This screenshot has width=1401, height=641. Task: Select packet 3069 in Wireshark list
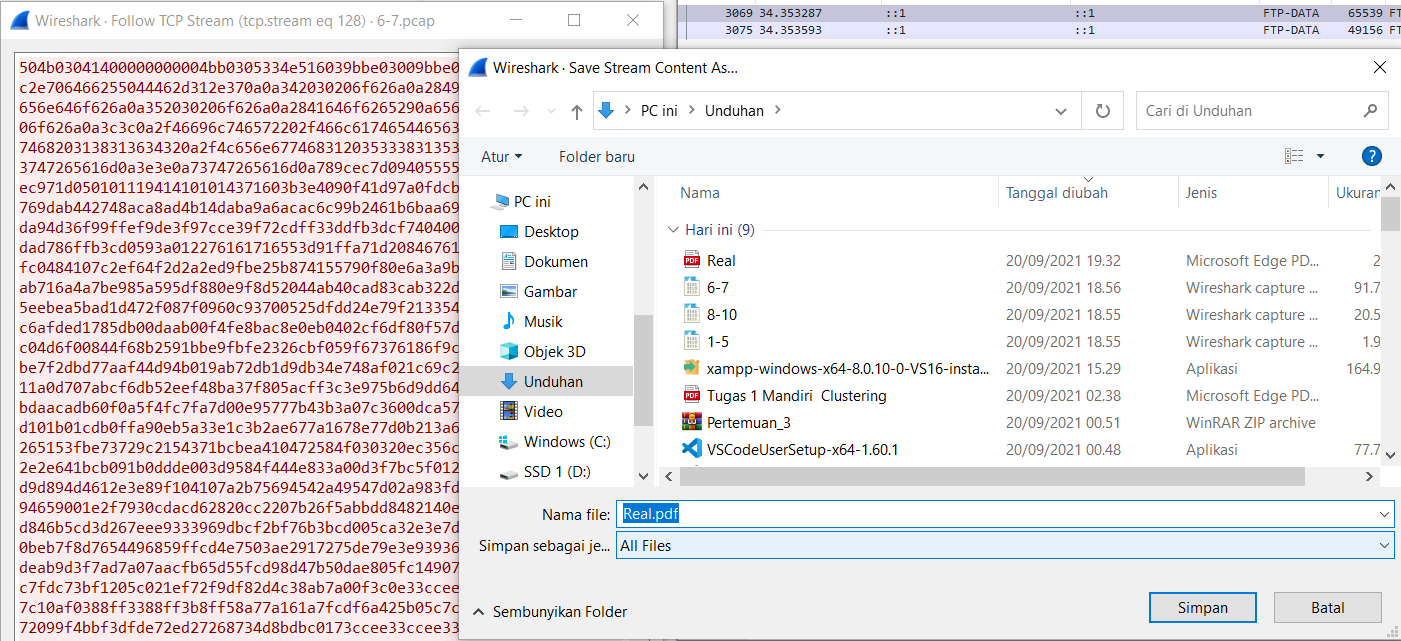1040,13
